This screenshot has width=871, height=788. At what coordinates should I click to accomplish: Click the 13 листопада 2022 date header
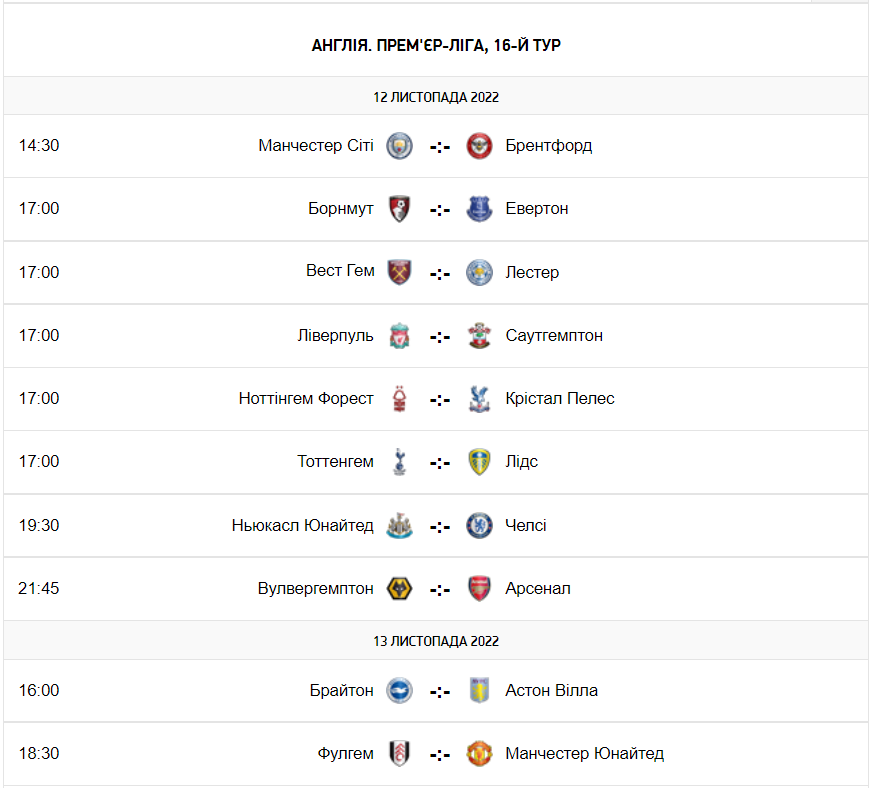click(436, 640)
